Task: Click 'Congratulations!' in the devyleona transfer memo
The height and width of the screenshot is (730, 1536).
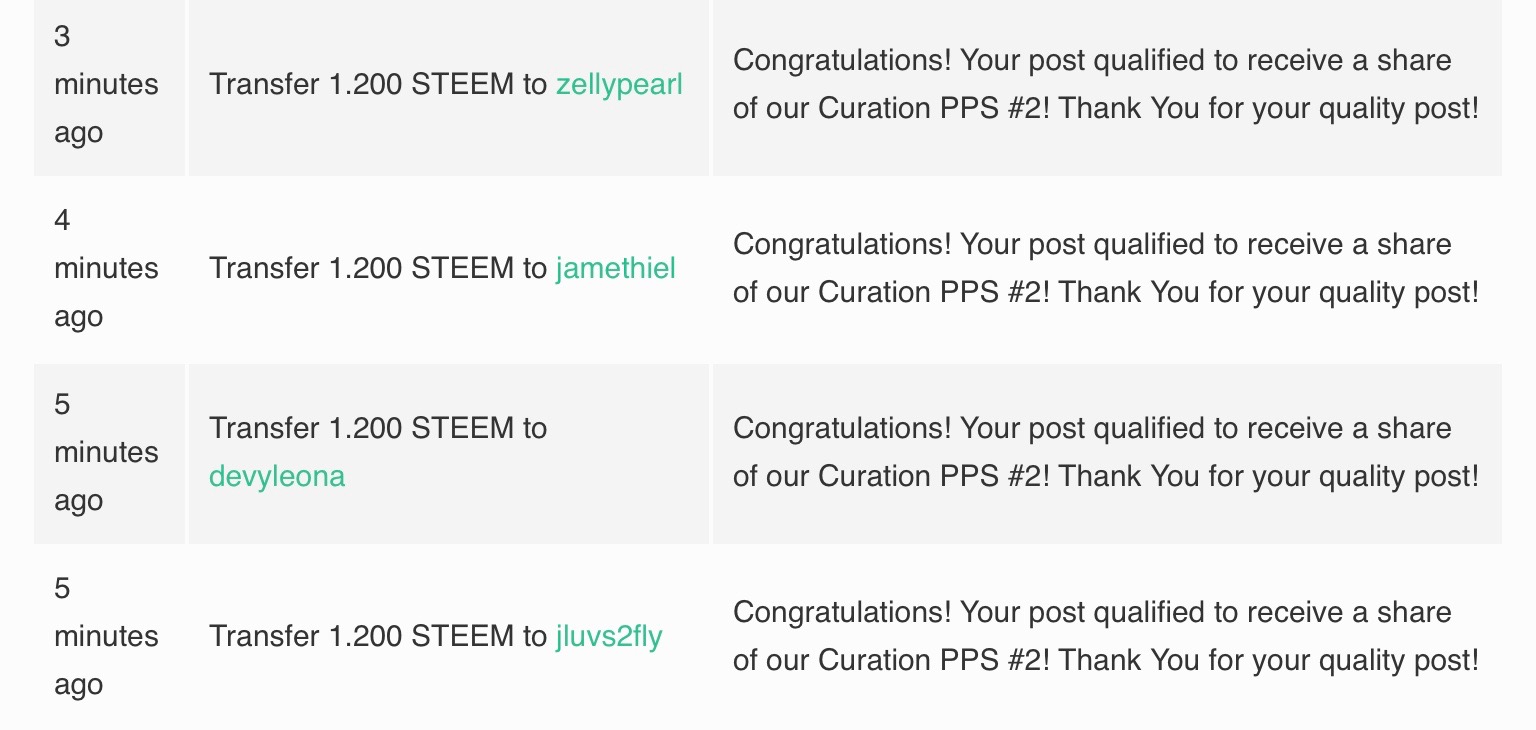Action: click(x=842, y=428)
